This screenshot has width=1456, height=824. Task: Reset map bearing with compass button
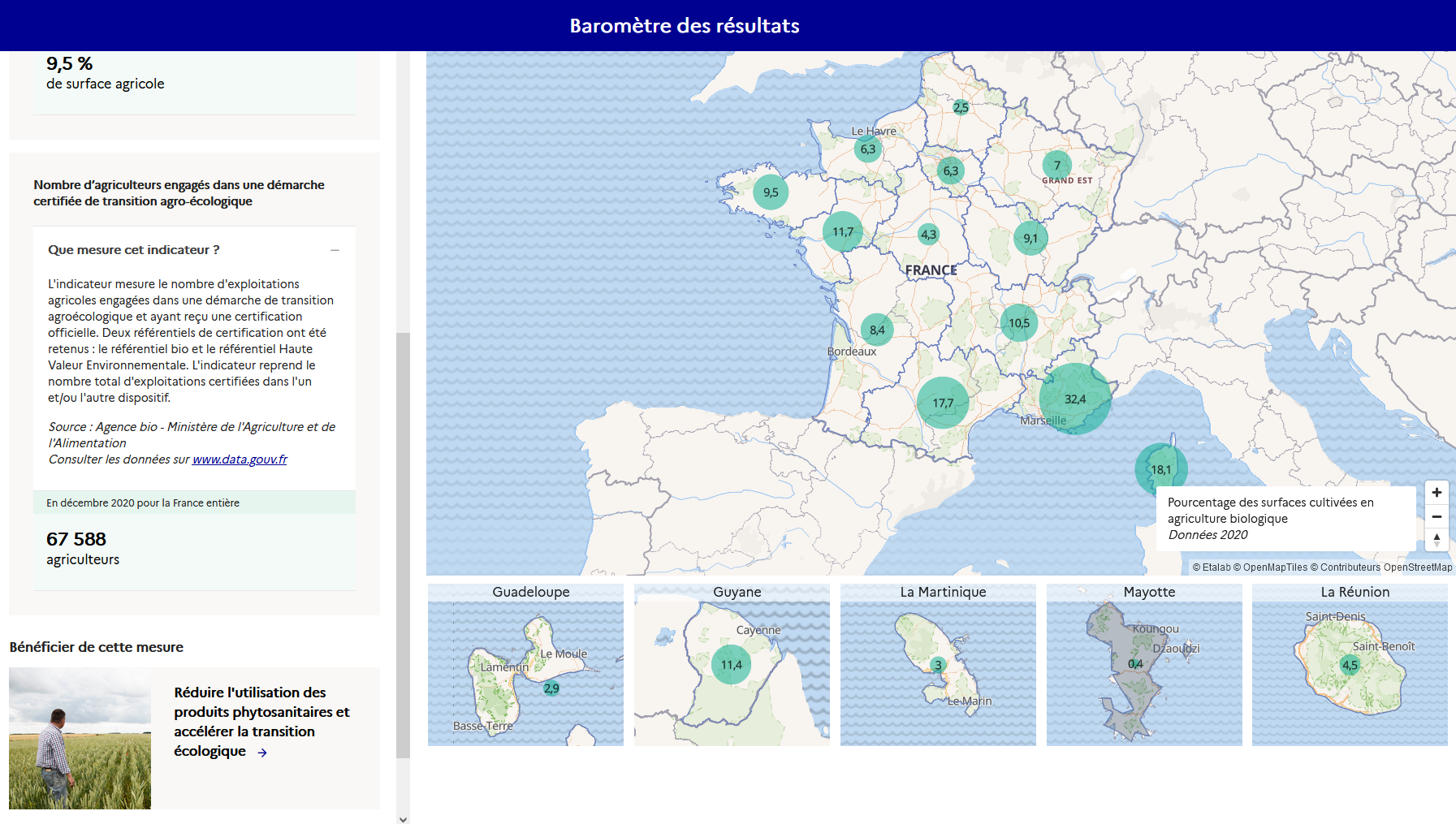1437,540
